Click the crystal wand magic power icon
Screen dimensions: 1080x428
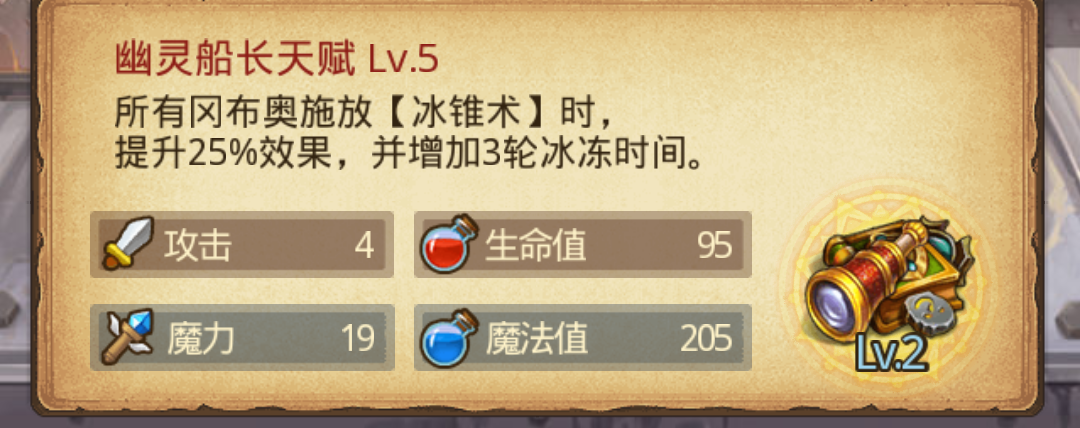[128, 337]
